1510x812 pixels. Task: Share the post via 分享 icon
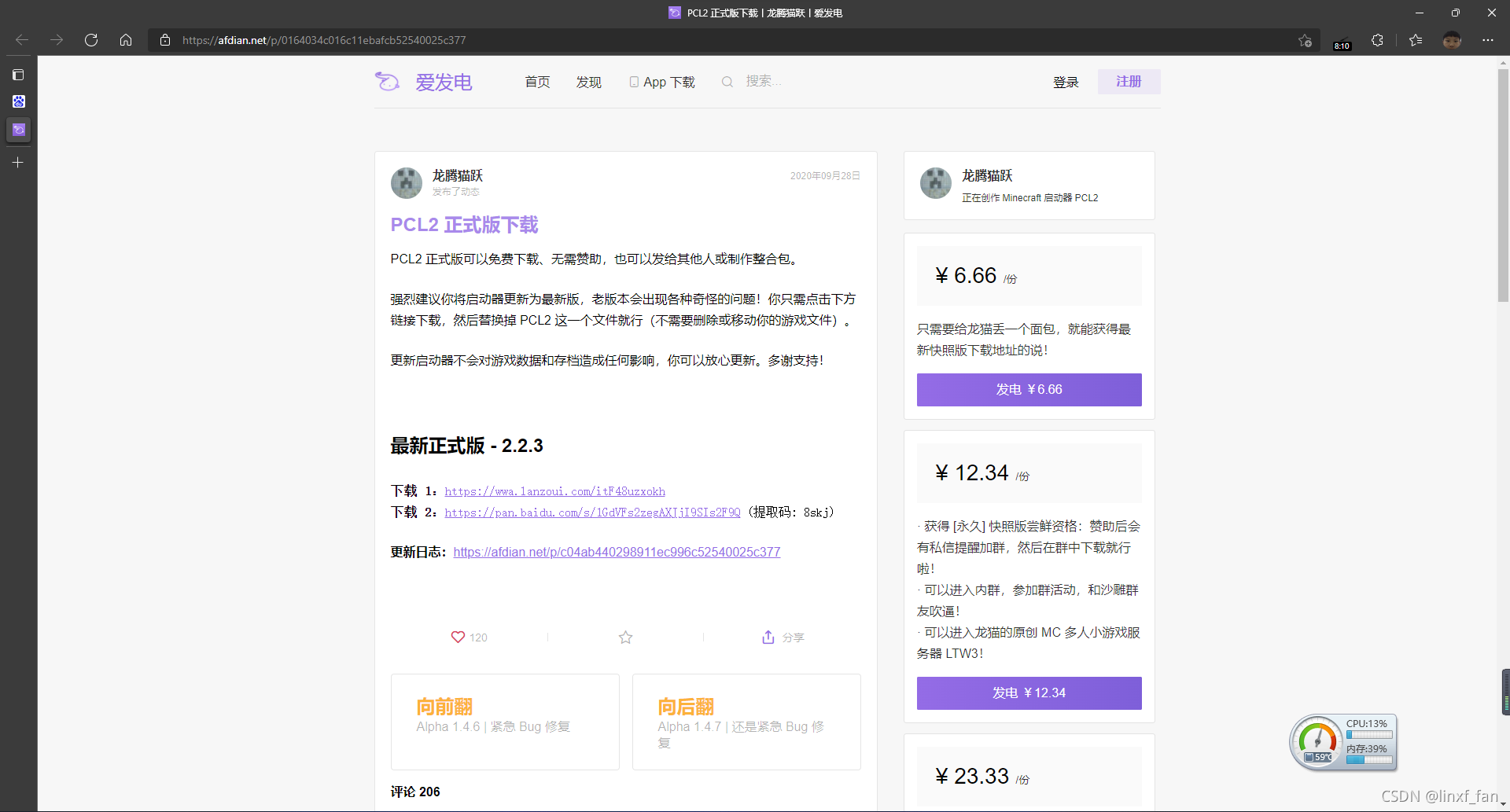click(x=768, y=637)
